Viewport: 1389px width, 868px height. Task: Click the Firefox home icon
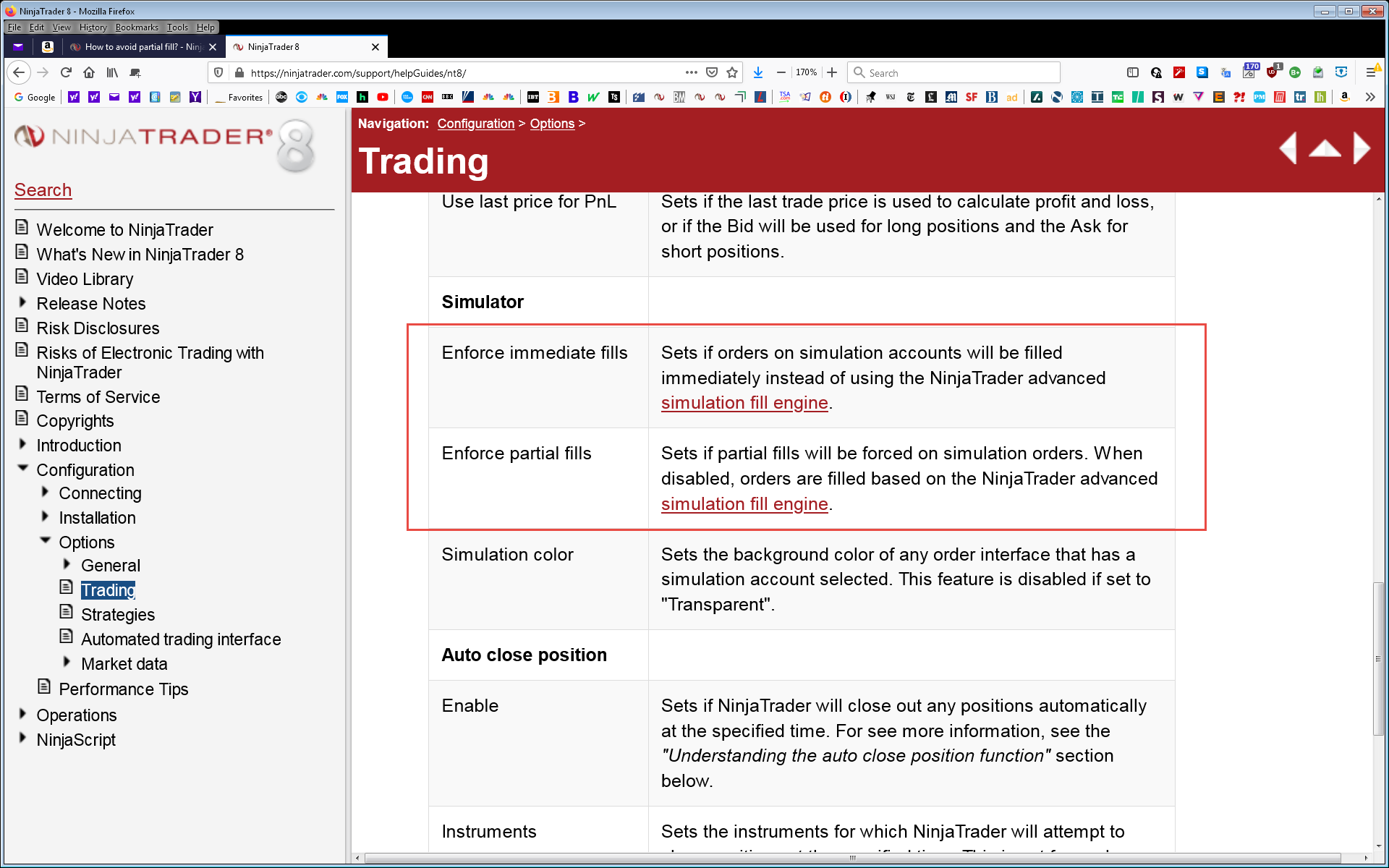pyautogui.click(x=89, y=72)
